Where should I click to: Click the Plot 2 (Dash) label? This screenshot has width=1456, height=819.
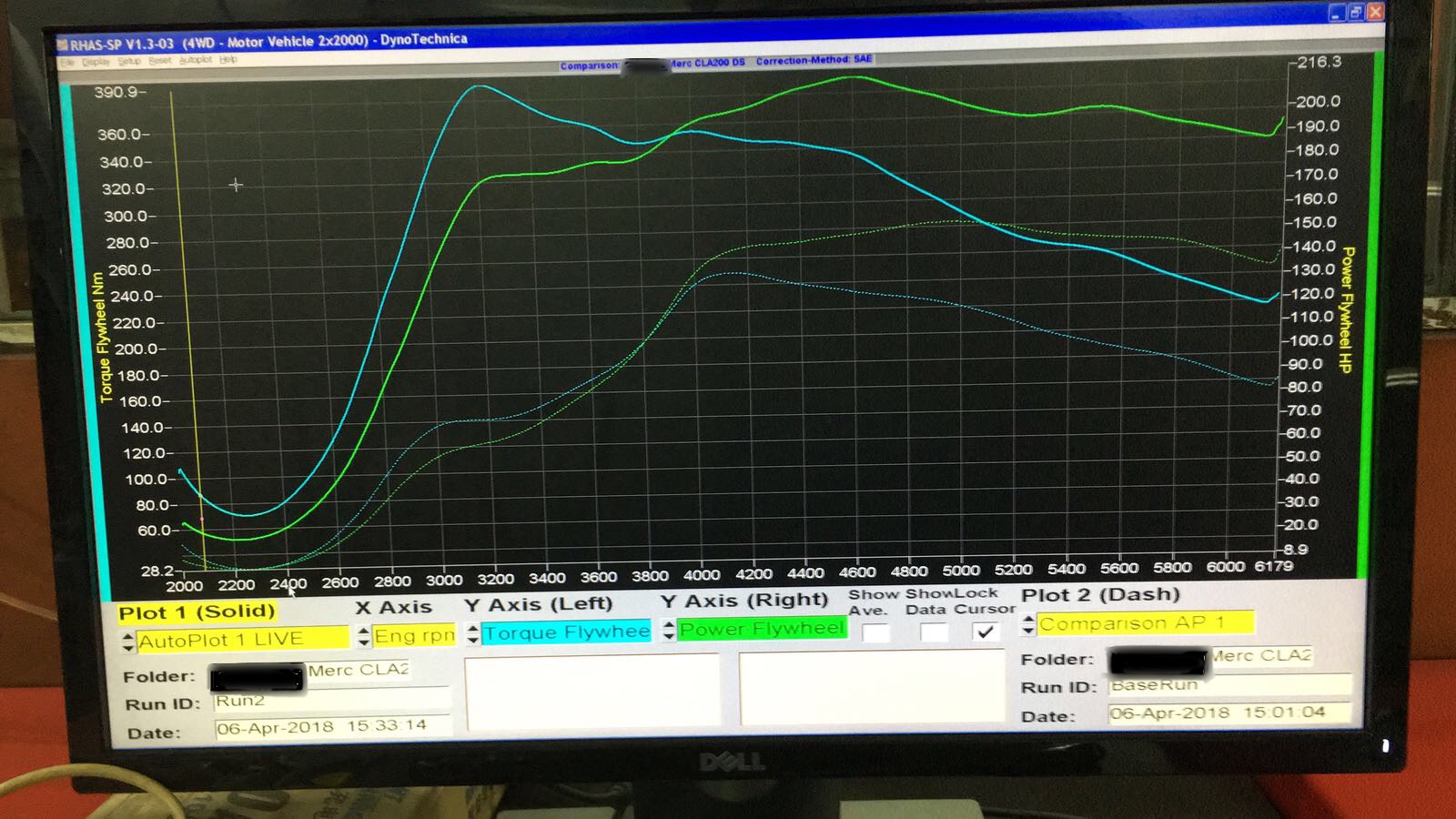pyautogui.click(x=1100, y=595)
